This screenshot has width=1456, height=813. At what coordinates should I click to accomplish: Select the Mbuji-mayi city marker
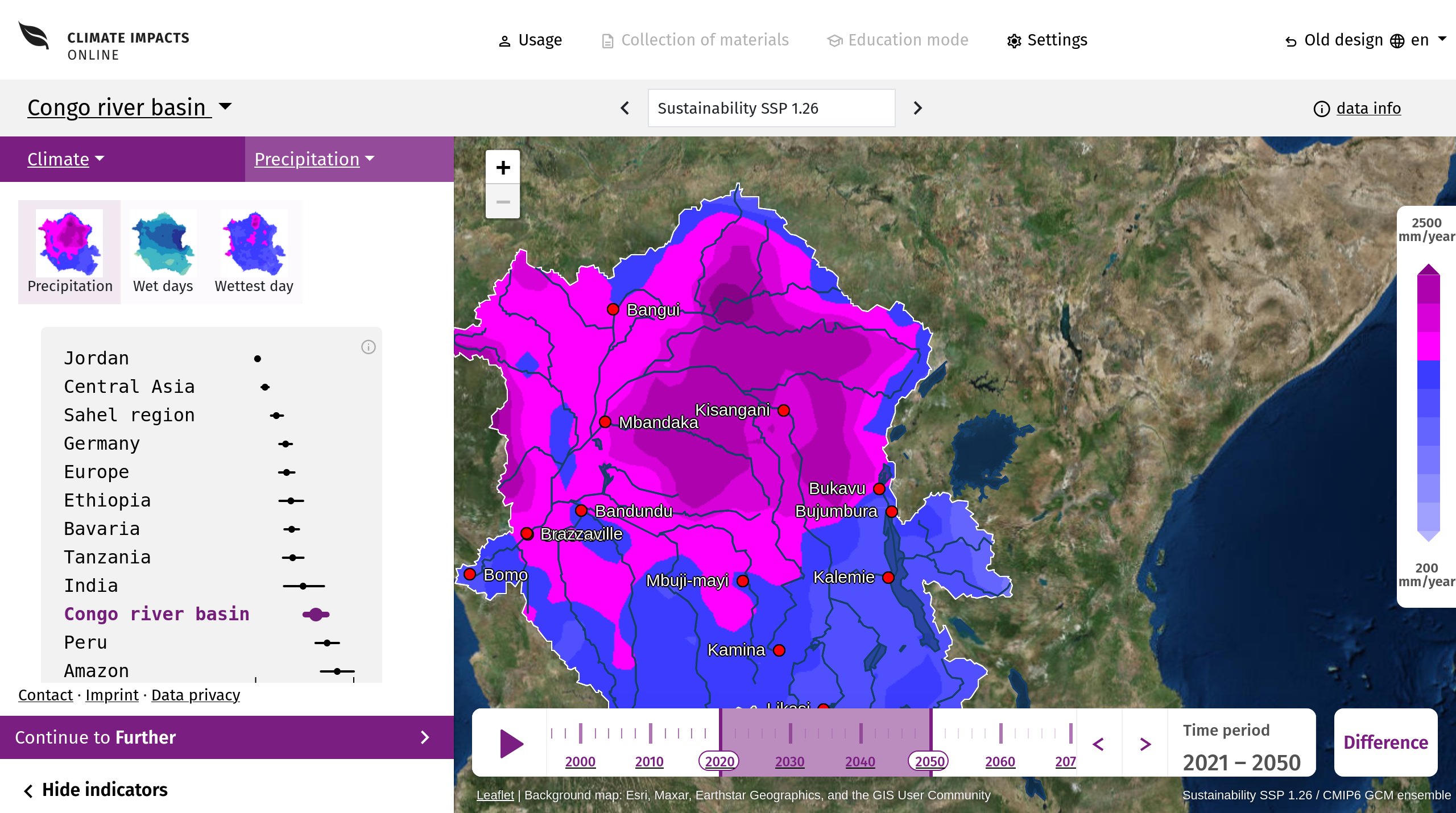743,581
